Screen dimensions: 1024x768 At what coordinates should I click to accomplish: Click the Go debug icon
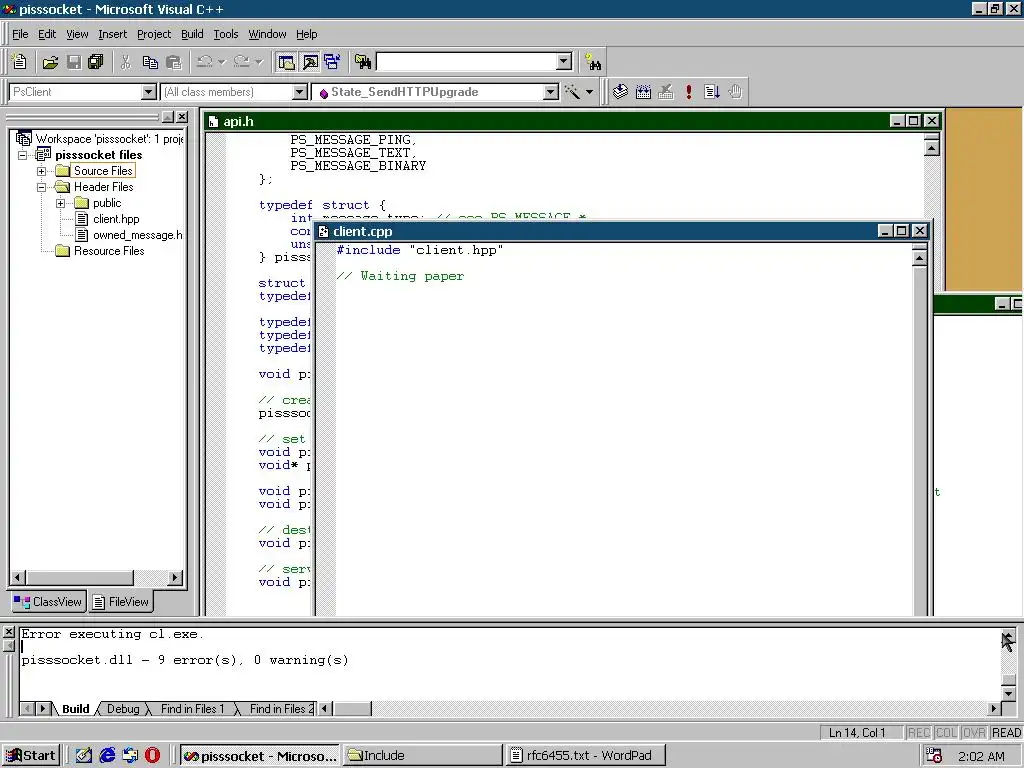pos(712,92)
